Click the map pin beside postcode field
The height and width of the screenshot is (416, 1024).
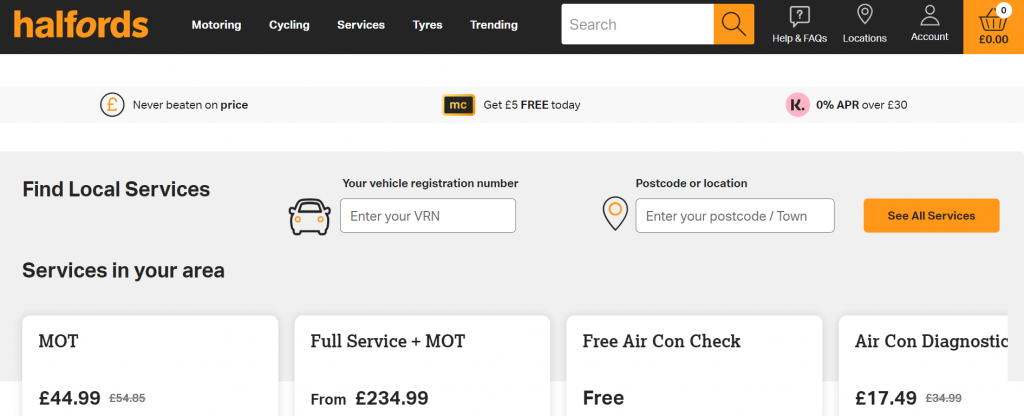[615, 214]
